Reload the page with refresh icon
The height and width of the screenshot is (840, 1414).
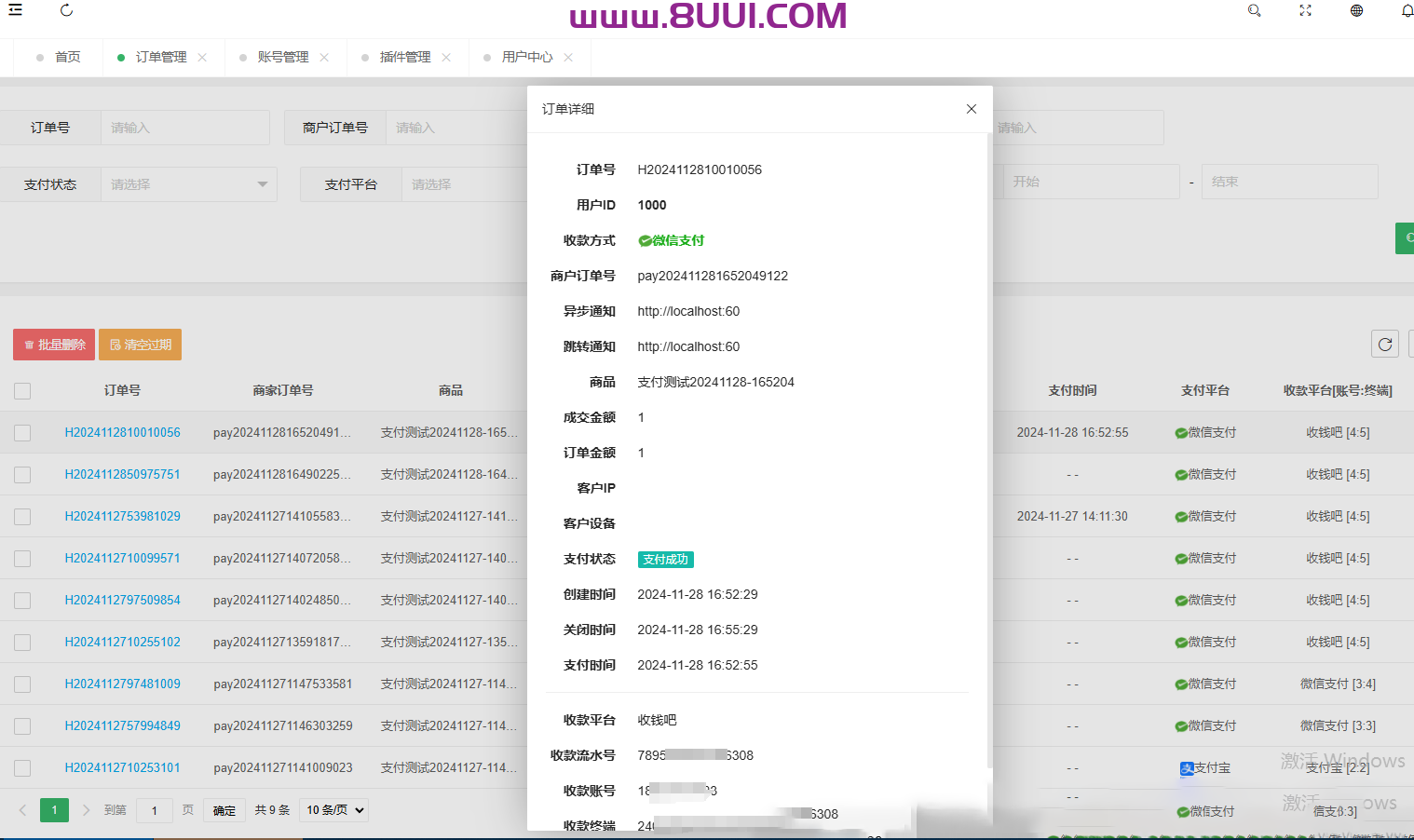coord(65,10)
